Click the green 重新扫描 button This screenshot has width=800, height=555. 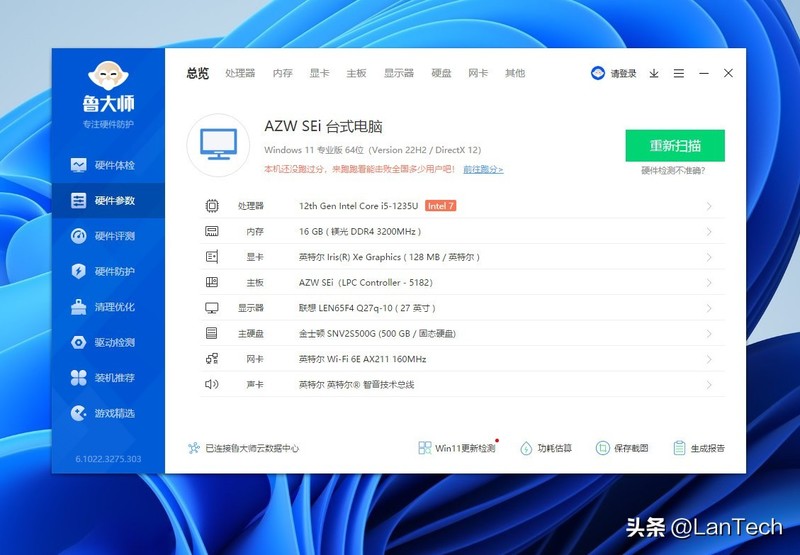pos(675,145)
